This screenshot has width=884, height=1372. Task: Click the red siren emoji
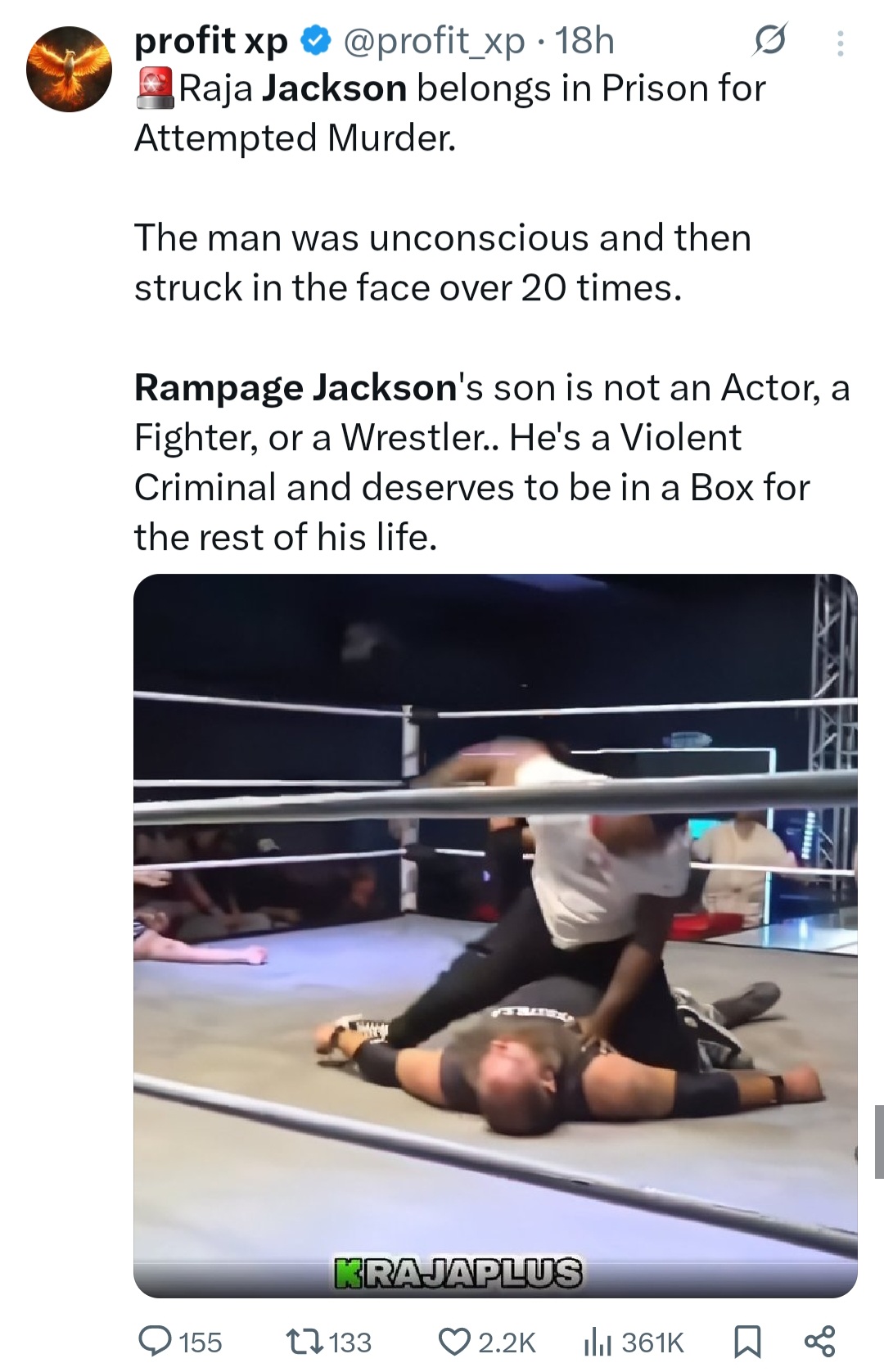click(x=155, y=88)
